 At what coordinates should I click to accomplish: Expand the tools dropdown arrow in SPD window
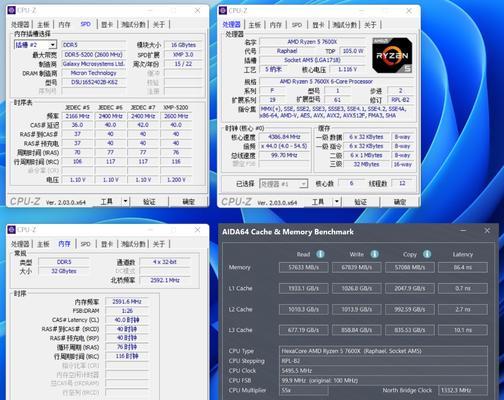125,201
